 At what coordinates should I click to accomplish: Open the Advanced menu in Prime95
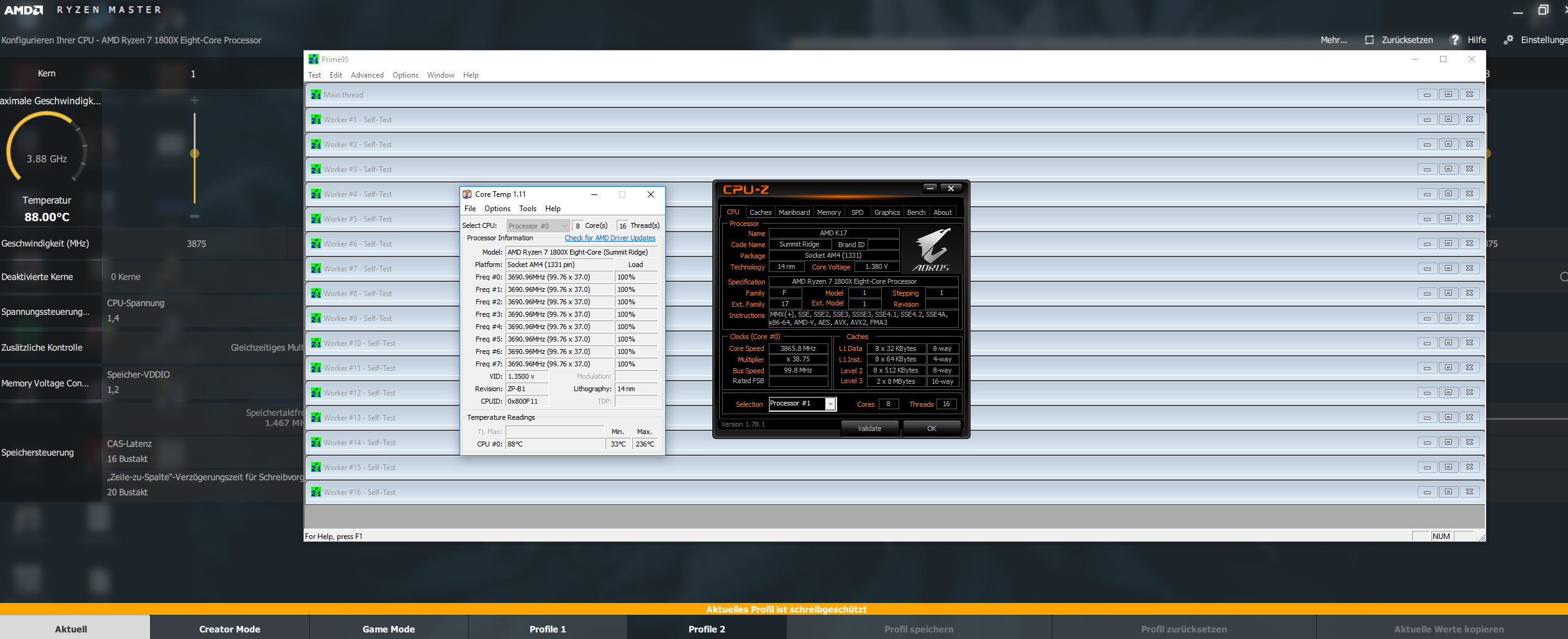point(367,75)
